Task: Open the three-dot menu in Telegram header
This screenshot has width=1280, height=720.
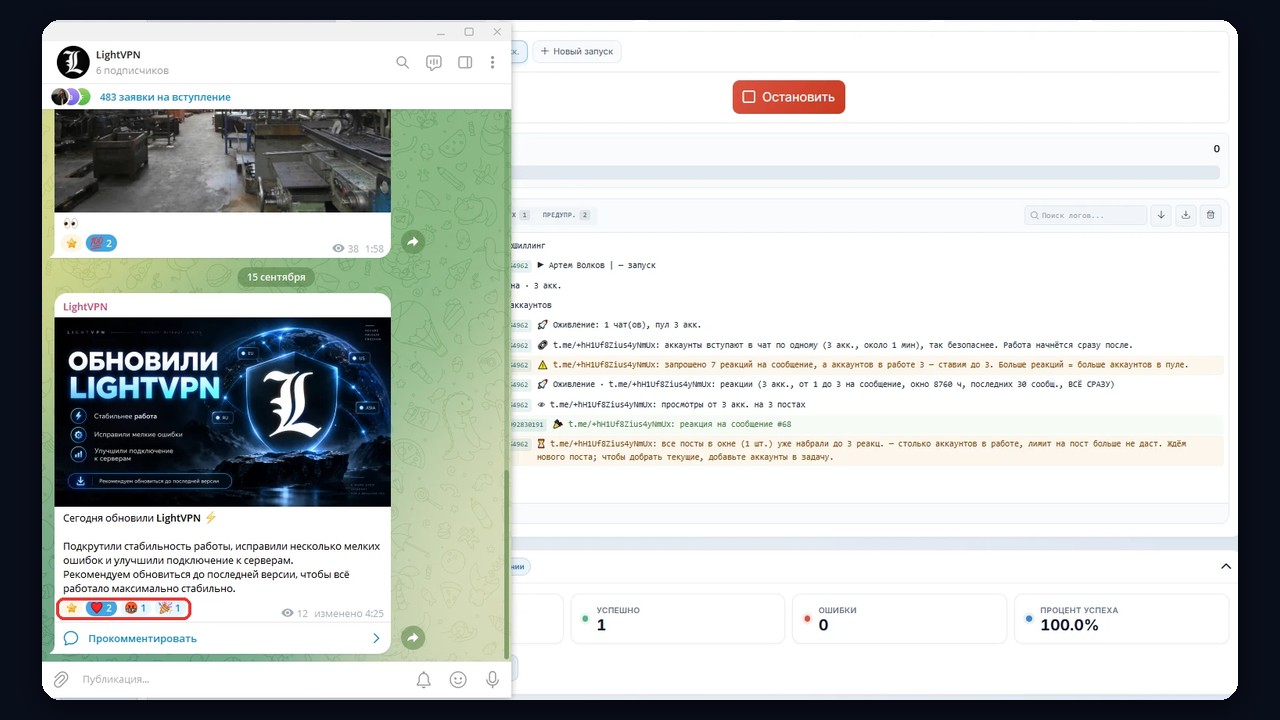Action: 492,62
